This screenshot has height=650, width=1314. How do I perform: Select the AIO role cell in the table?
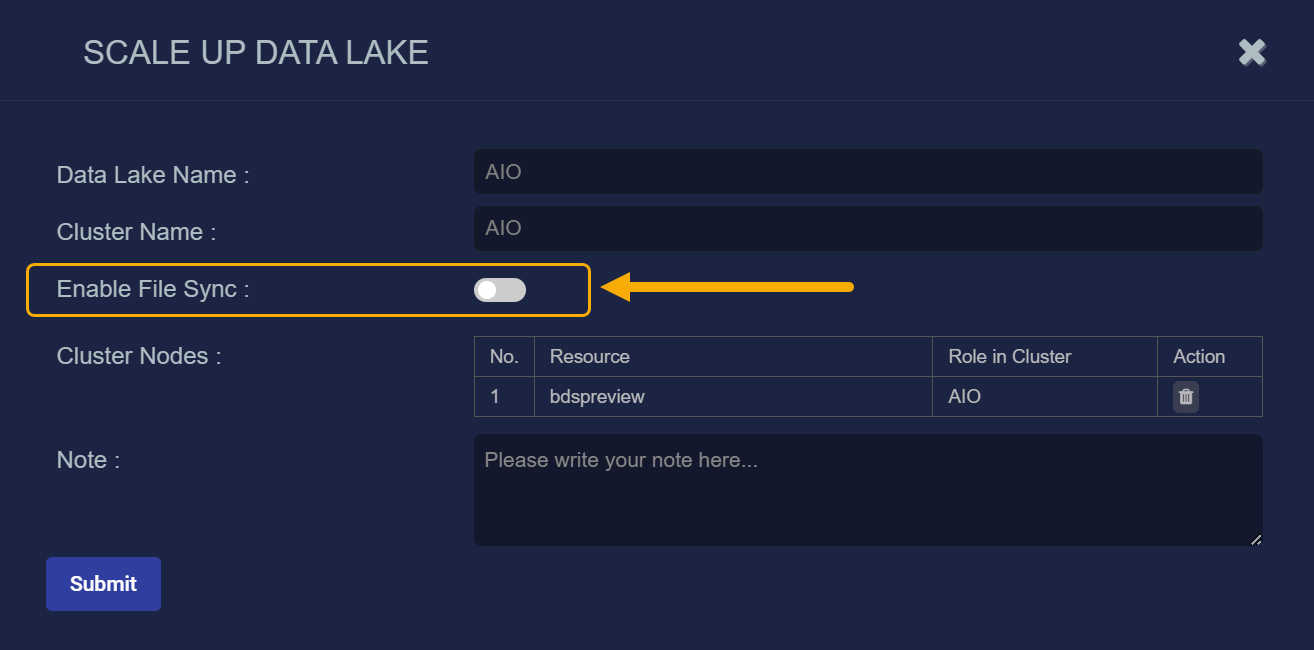pos(964,397)
